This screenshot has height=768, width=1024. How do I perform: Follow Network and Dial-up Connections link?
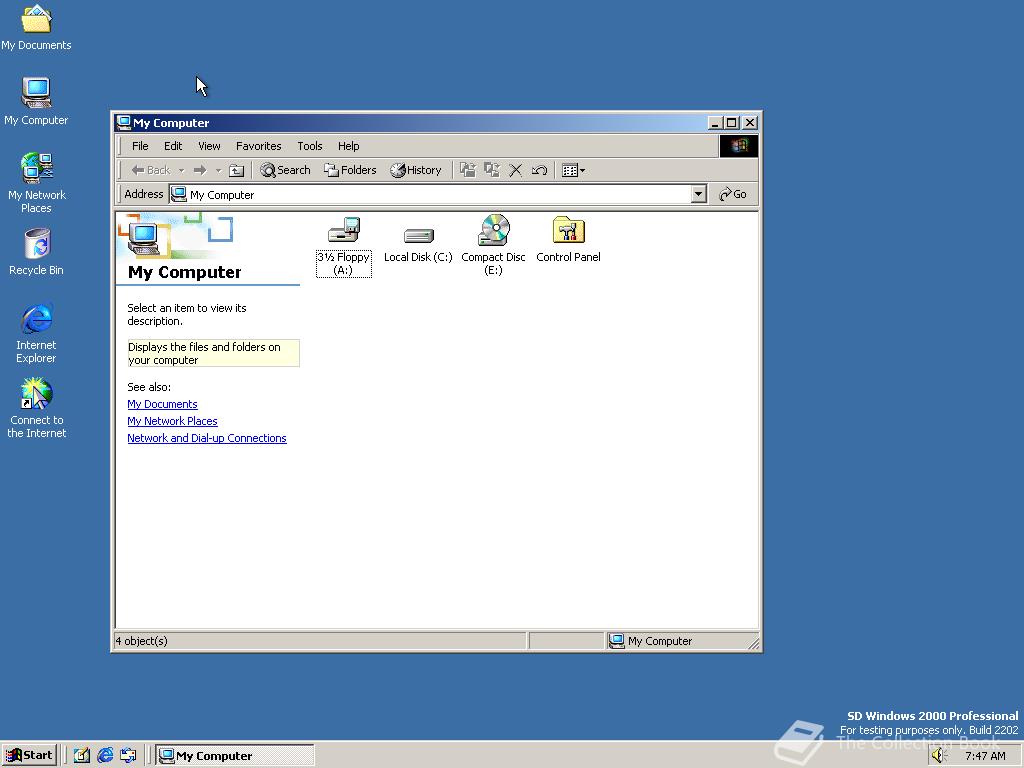coord(207,438)
